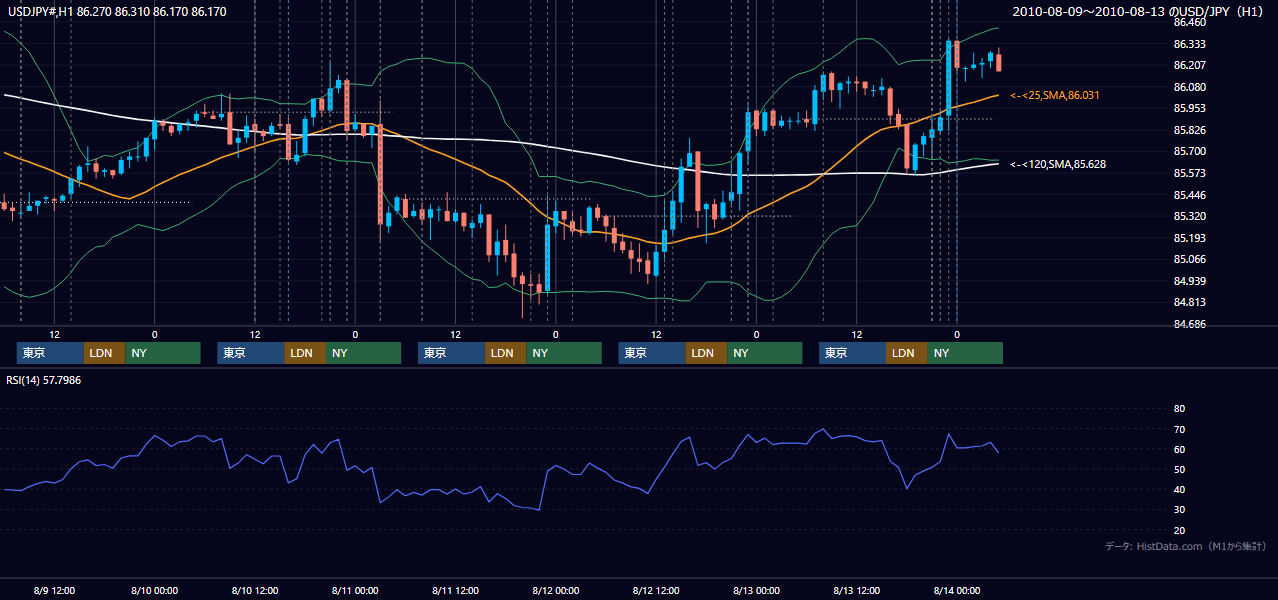Click the 25 SMA 86.031 orange label
This screenshot has height=600, width=1278.
[x=1055, y=95]
